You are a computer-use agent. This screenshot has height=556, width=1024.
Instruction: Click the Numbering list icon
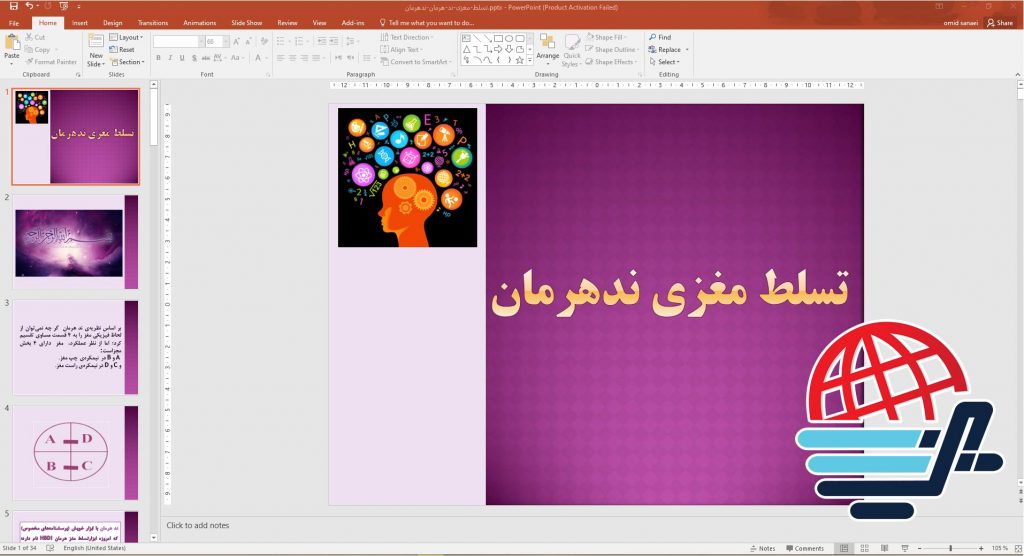pyautogui.click(x=299, y=41)
